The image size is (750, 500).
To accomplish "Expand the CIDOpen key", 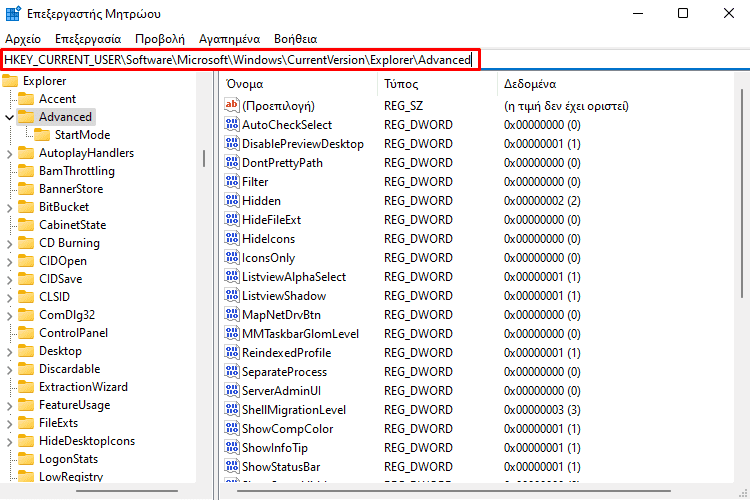I will 9,262.
